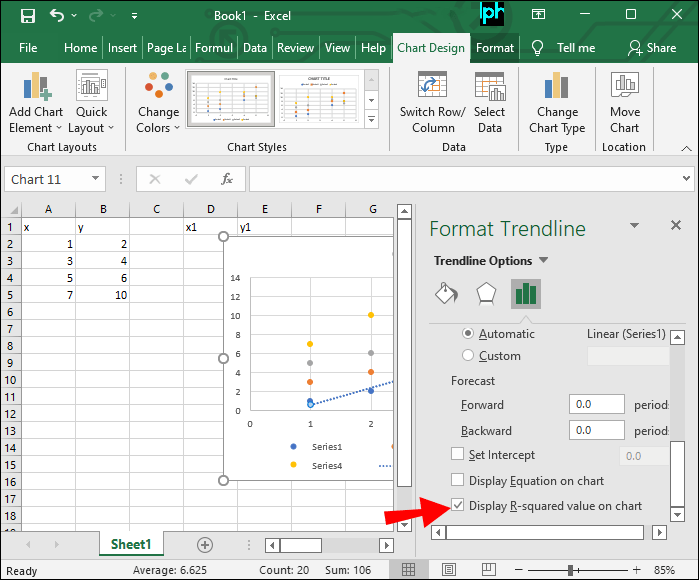Open the Change Colors dropdown

tap(158, 103)
